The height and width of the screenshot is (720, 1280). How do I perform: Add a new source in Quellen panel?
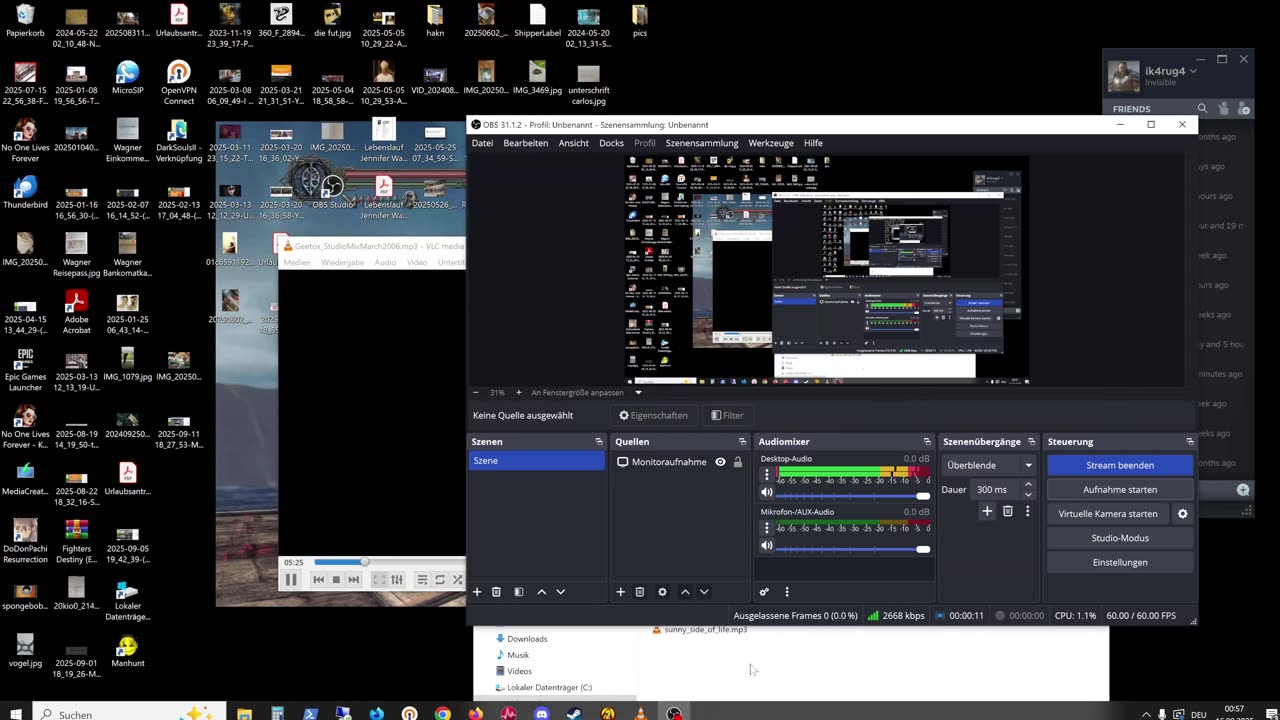coord(620,592)
